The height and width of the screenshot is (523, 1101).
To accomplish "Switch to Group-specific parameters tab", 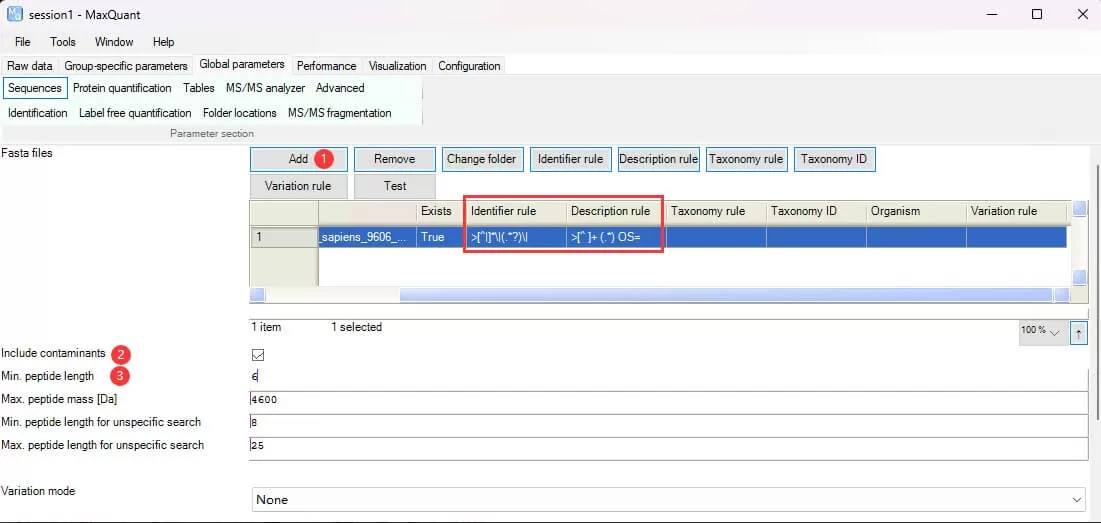I will click(126, 66).
